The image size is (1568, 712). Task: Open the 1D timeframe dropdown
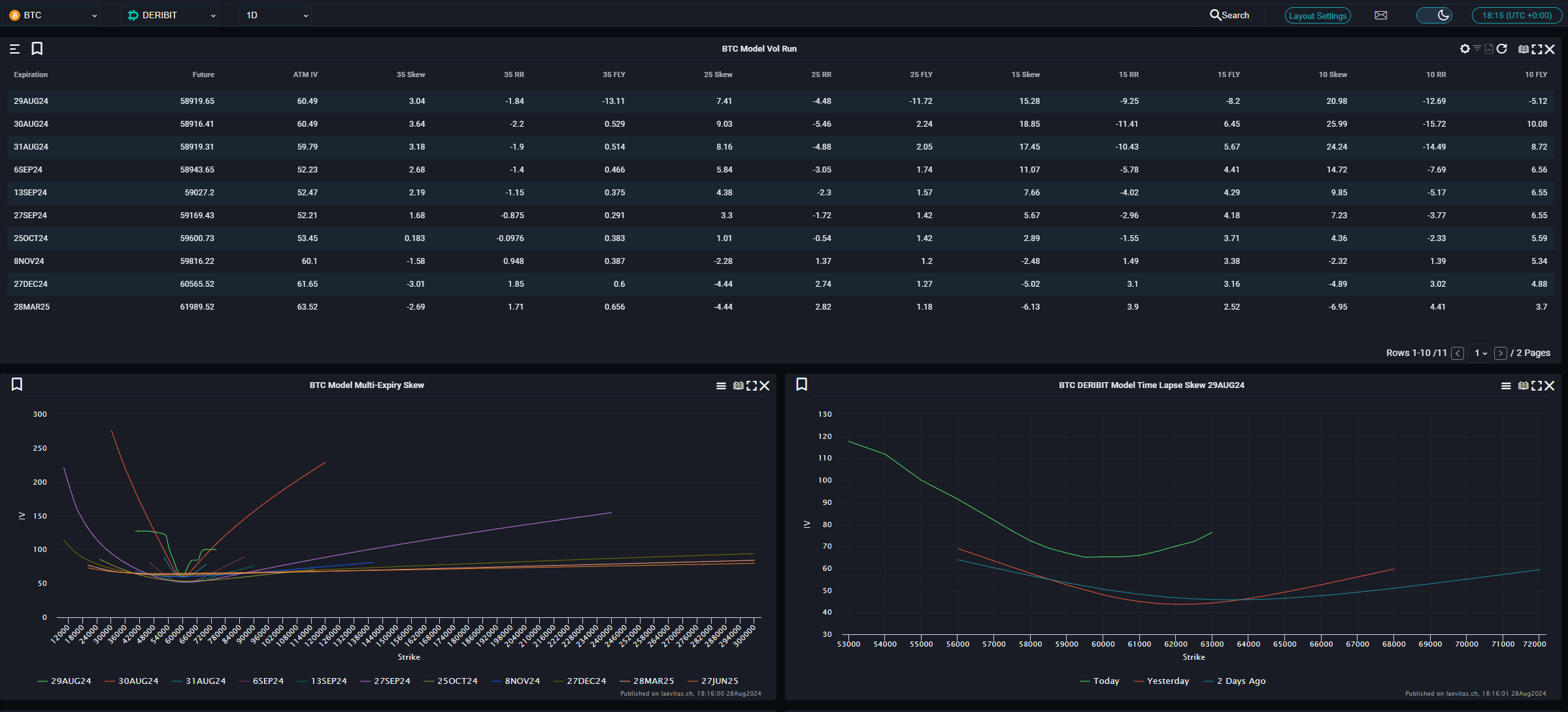click(275, 15)
